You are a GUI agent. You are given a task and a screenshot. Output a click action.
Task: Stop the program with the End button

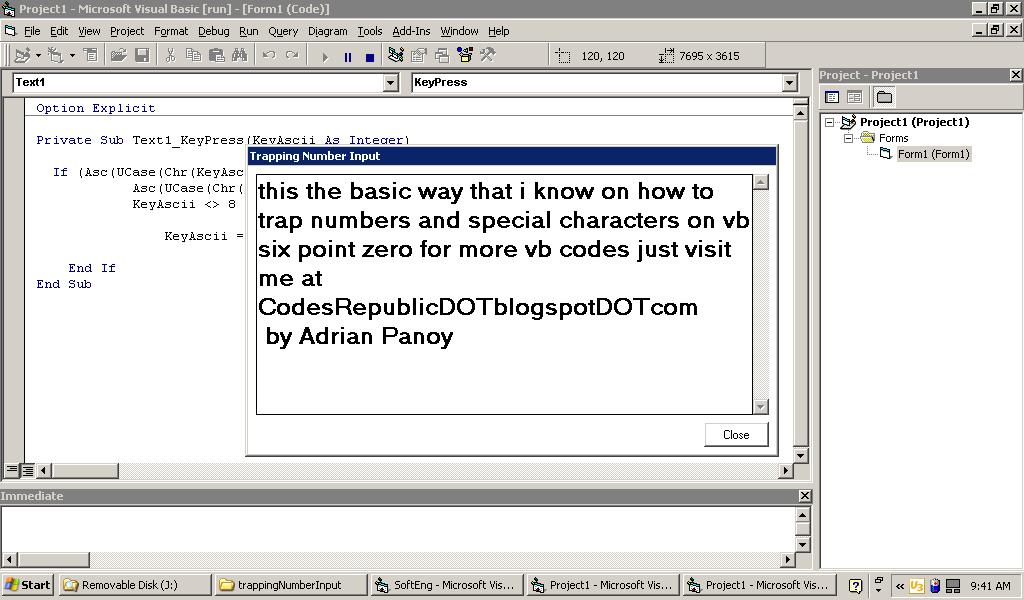click(370, 57)
